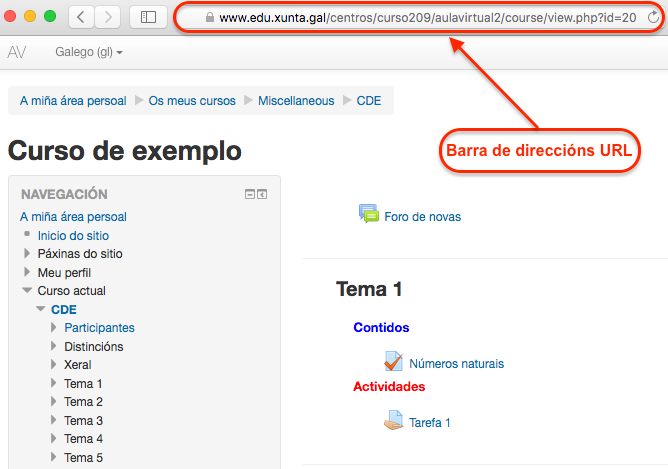668x469 pixels.
Task: Open 'Tarefa 1' assignment link
Action: click(x=429, y=423)
